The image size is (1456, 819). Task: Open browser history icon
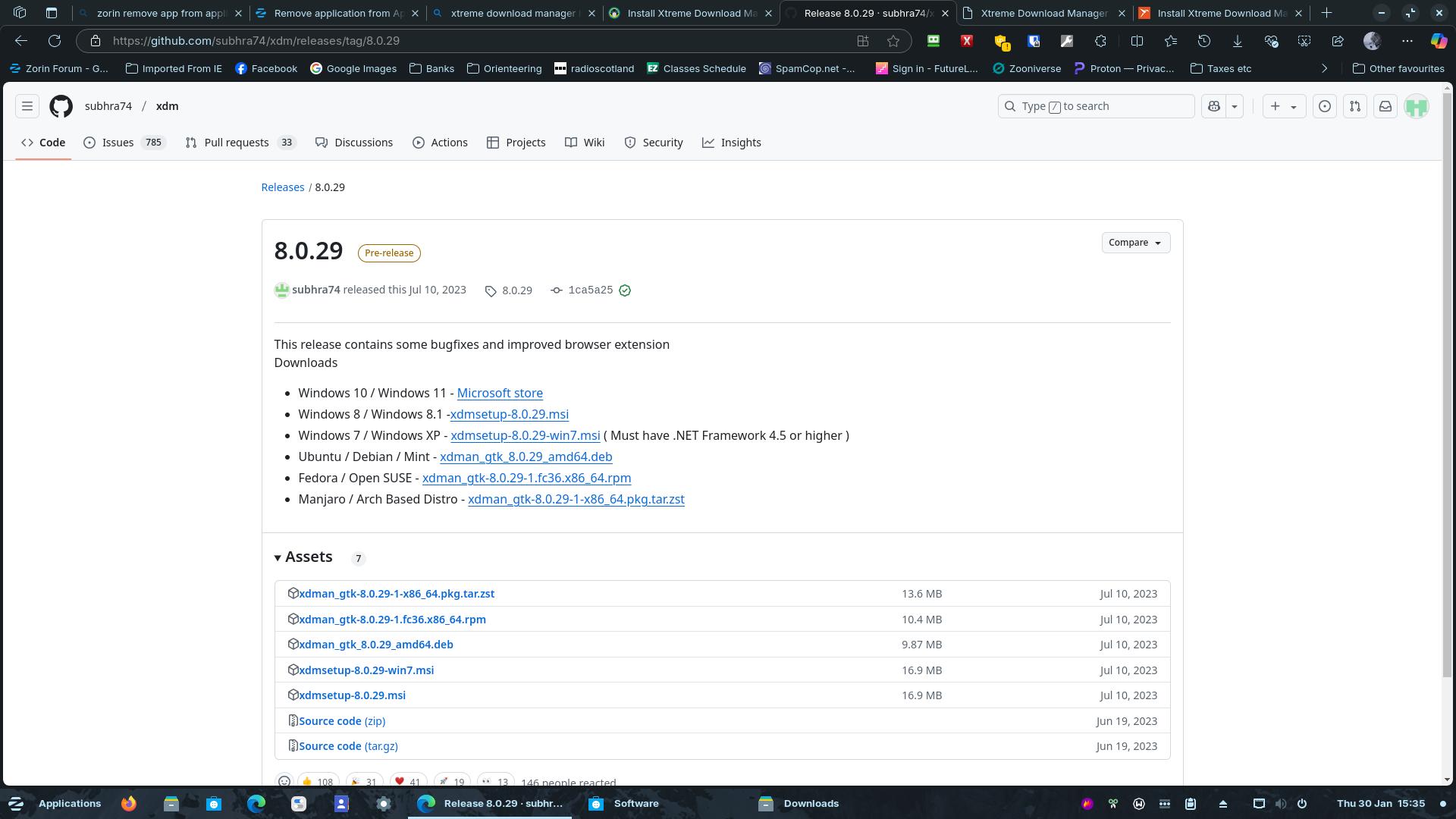click(1204, 41)
